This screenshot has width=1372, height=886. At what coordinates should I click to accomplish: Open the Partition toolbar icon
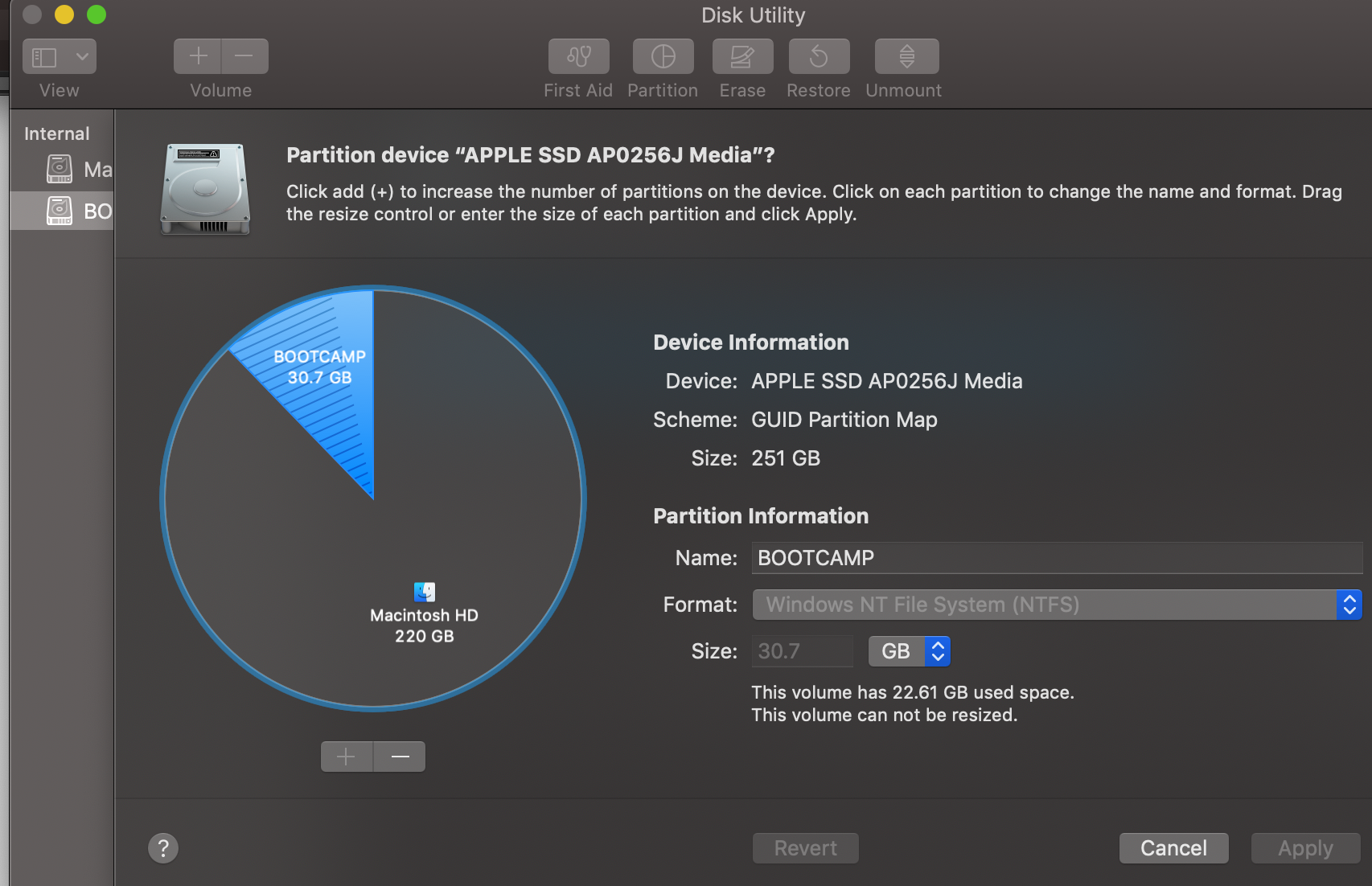[x=663, y=56]
